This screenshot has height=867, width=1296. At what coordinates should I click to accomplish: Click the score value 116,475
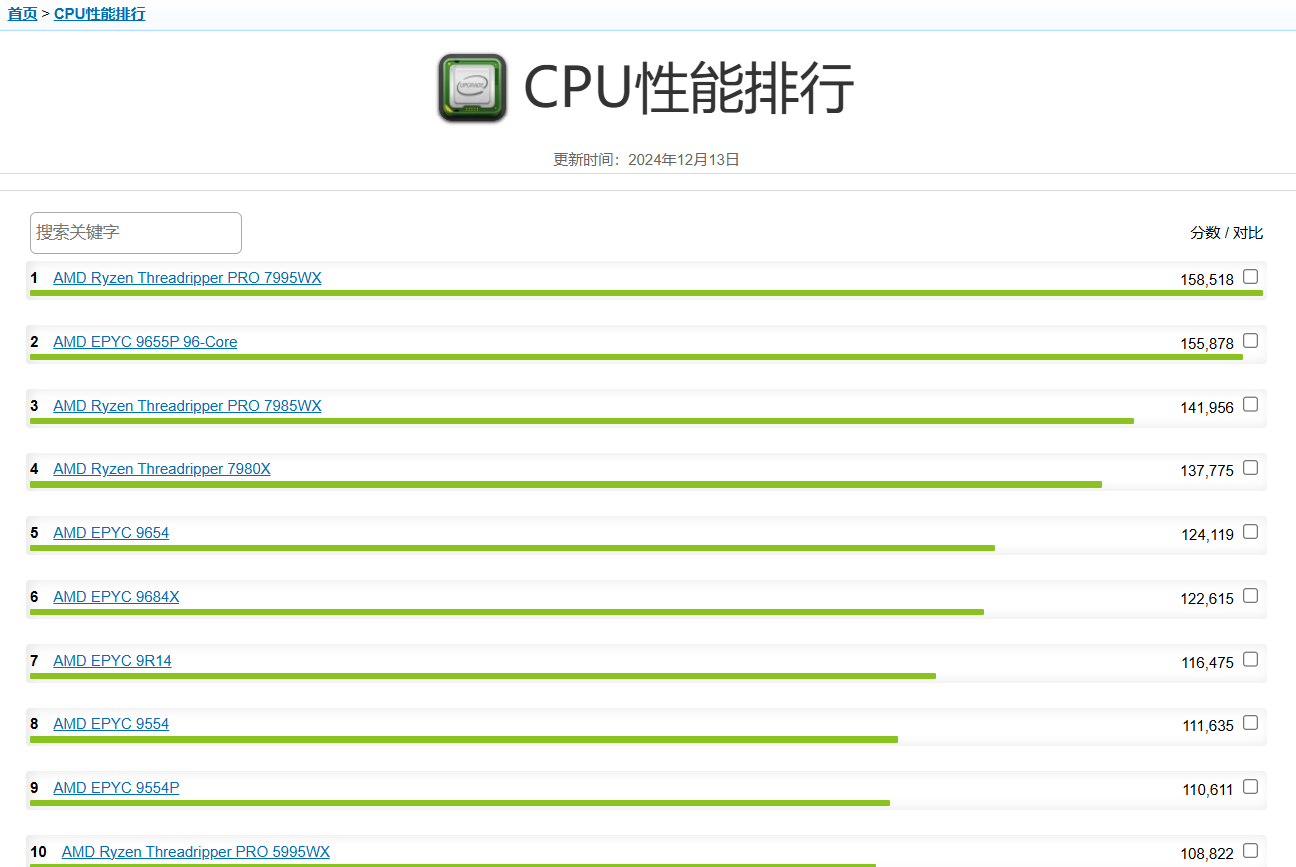[1207, 663]
